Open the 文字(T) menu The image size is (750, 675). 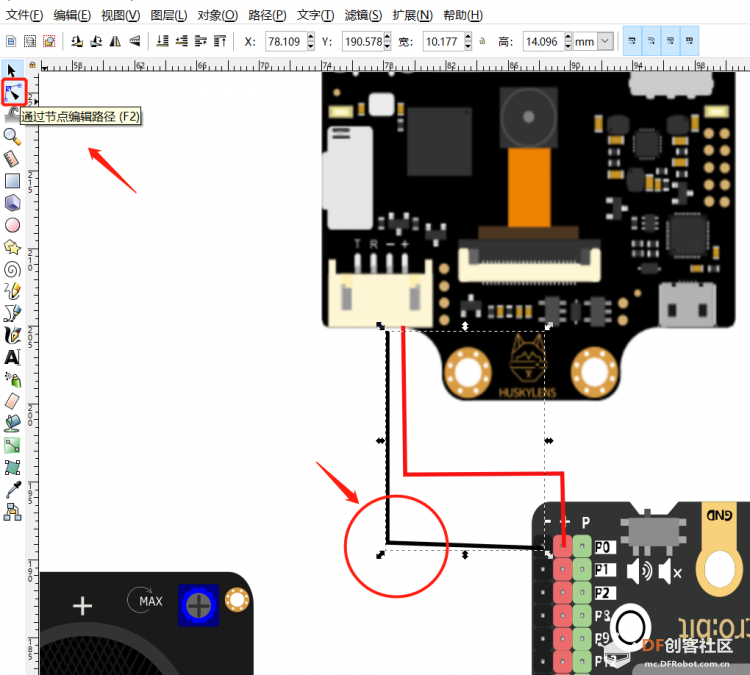pos(316,15)
